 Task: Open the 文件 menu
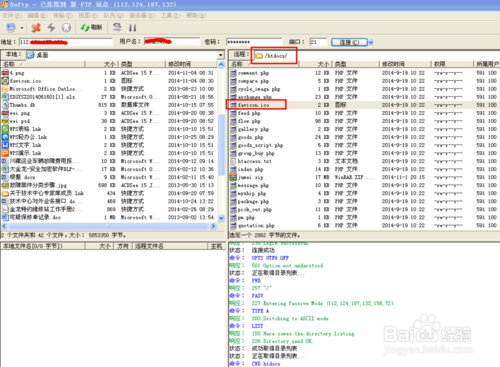click(12, 16)
